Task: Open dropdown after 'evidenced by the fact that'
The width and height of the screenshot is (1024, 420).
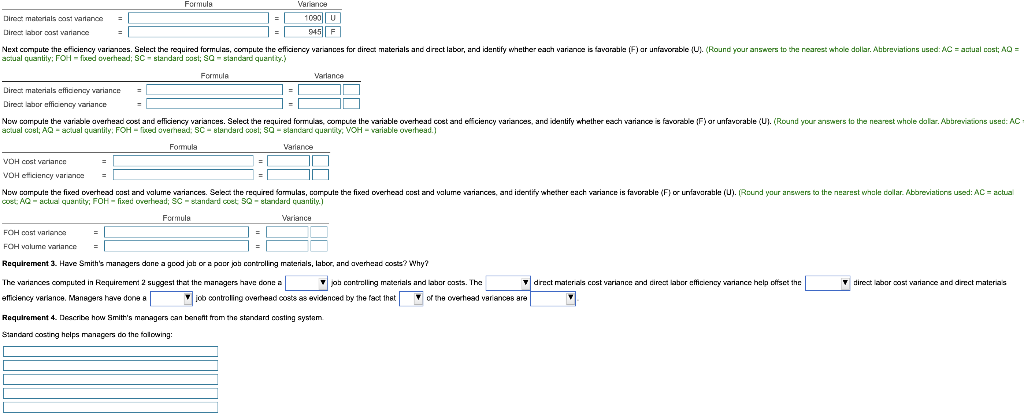Action: [411, 299]
